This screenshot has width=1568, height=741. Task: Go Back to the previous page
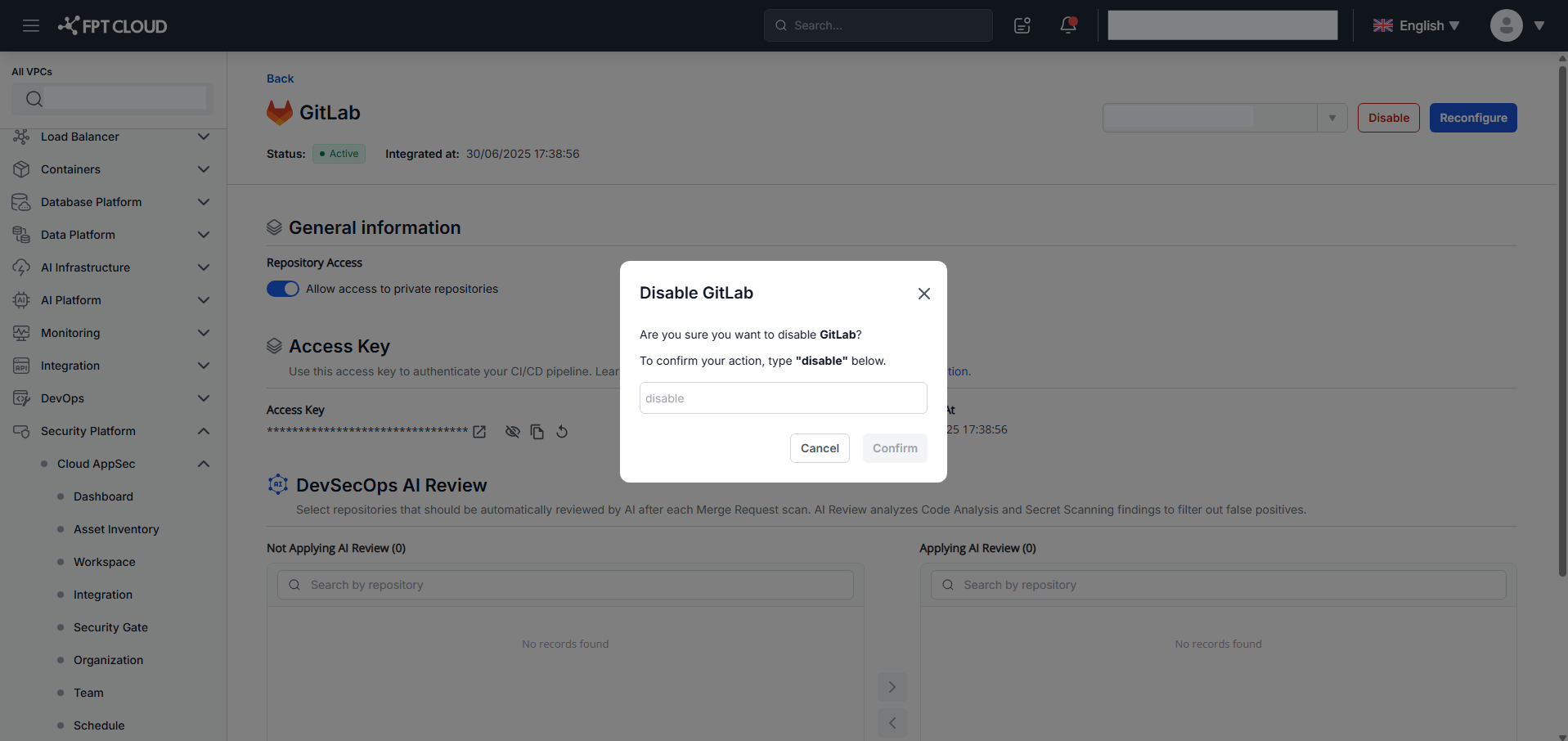point(280,79)
